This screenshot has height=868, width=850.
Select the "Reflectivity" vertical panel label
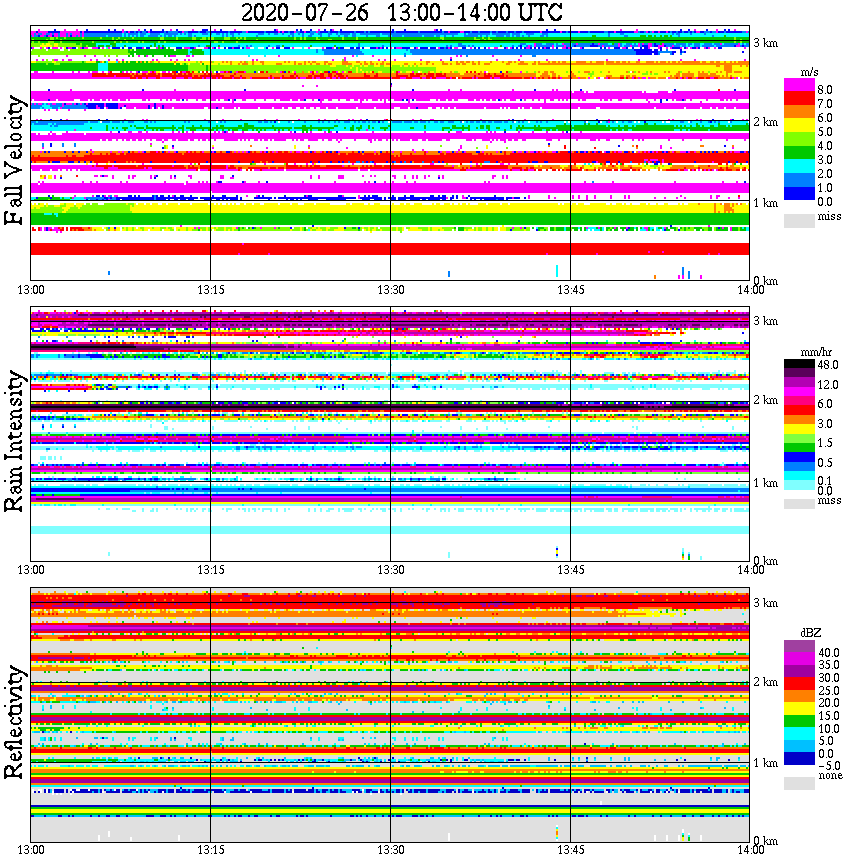14,722
